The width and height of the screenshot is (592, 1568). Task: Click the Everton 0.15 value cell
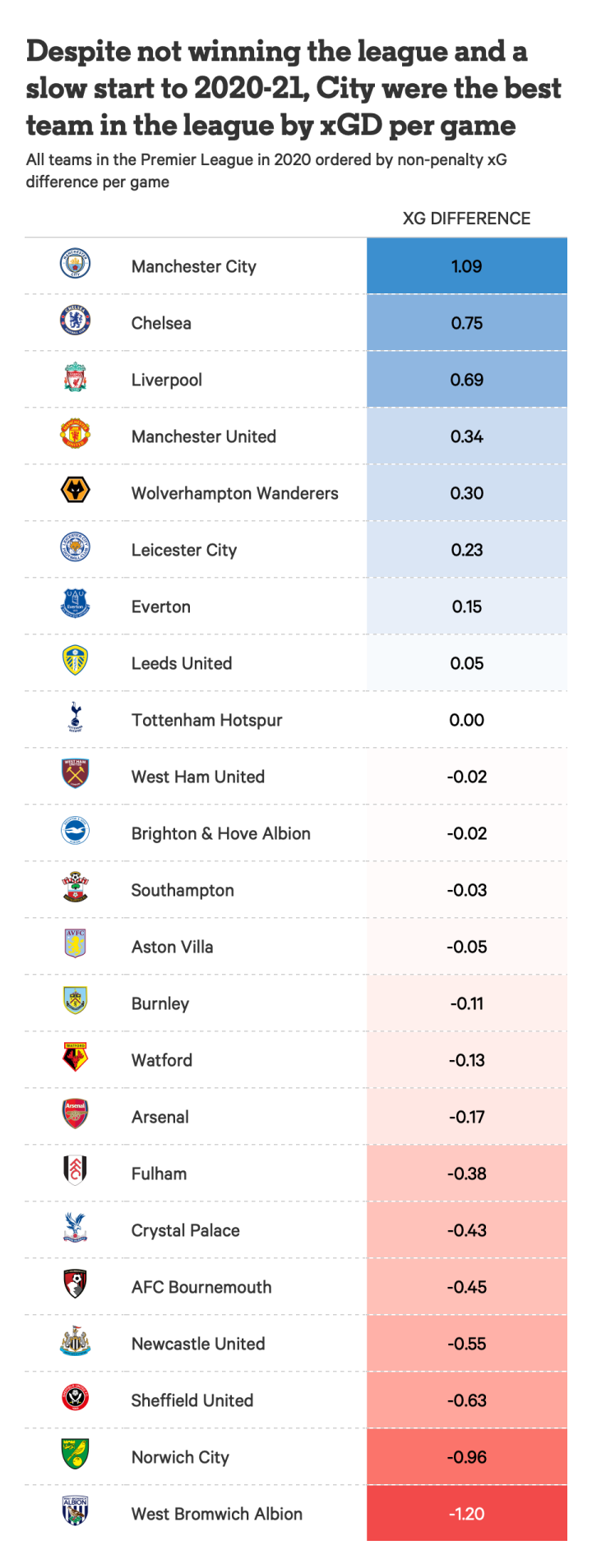pyautogui.click(x=466, y=606)
